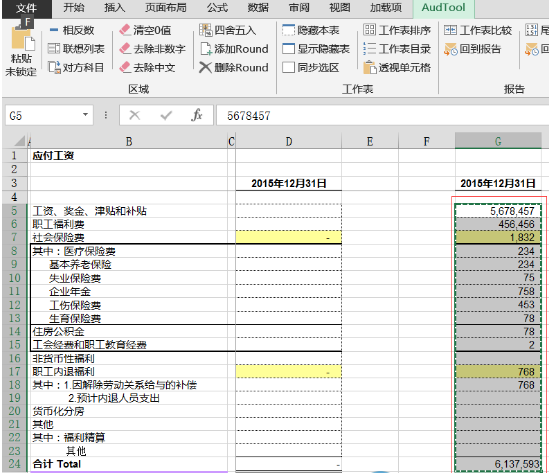549x473 pixels.
Task: Click the select-all corner triangle
Action: (20, 141)
